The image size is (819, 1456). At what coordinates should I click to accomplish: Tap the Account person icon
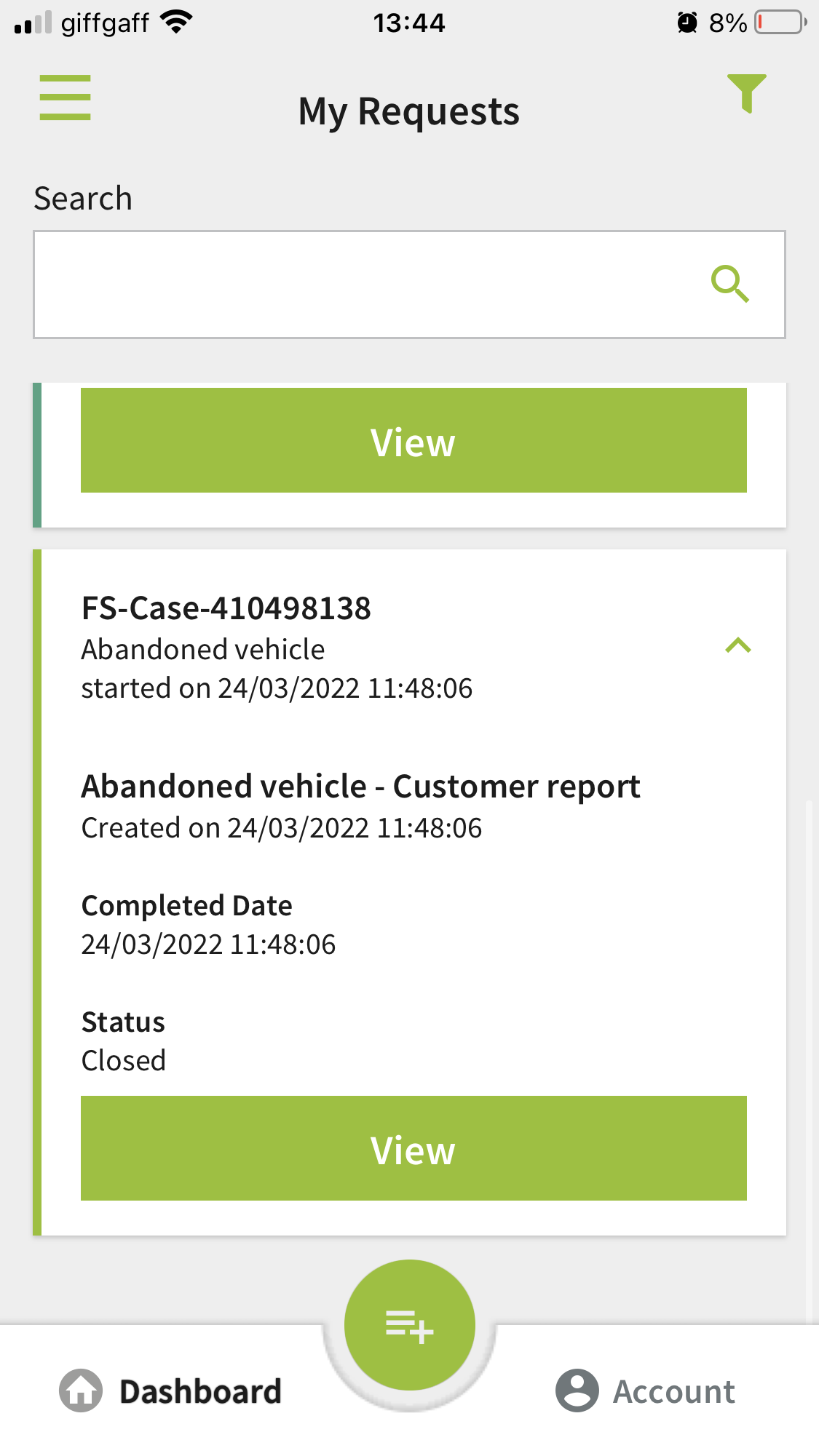click(x=577, y=1391)
